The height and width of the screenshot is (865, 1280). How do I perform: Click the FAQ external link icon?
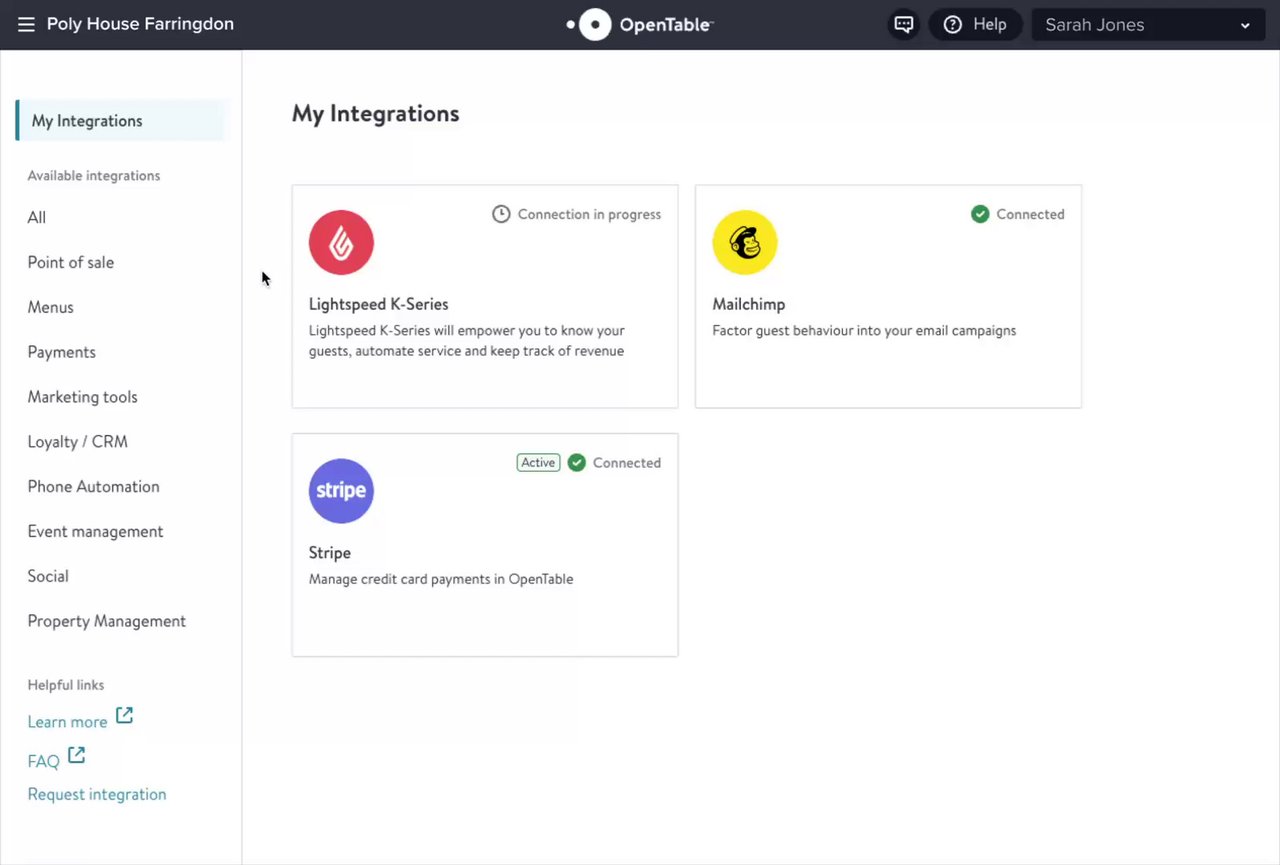click(x=76, y=756)
